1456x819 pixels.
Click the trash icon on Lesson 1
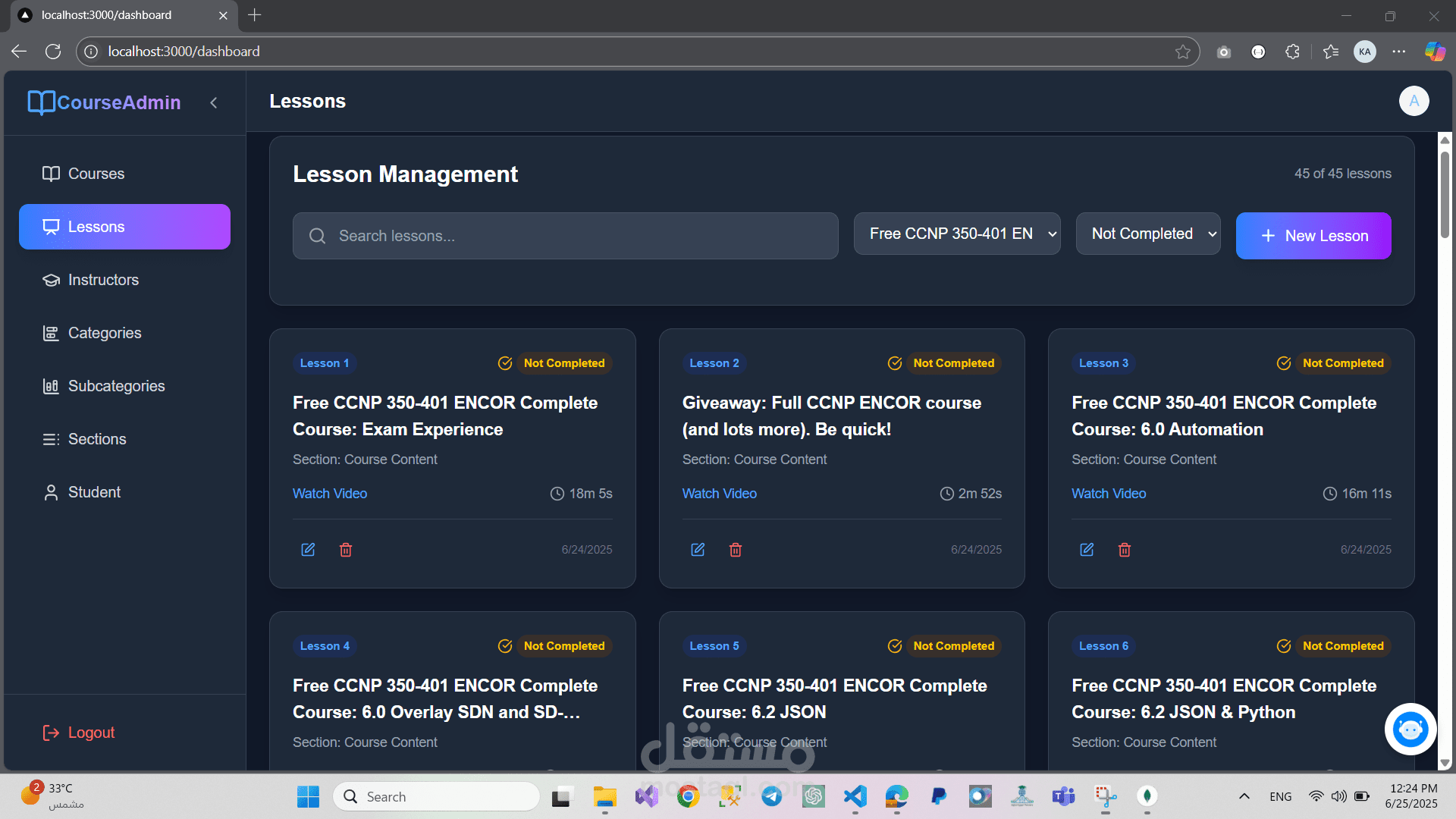[x=346, y=550]
